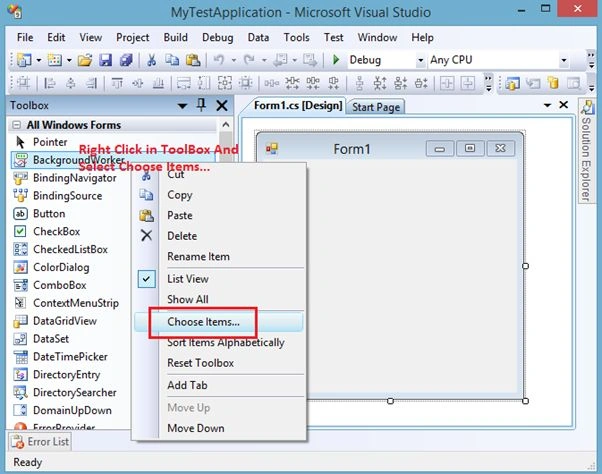Open the Build menu
Screen dimensions: 602x474
click(x=175, y=38)
